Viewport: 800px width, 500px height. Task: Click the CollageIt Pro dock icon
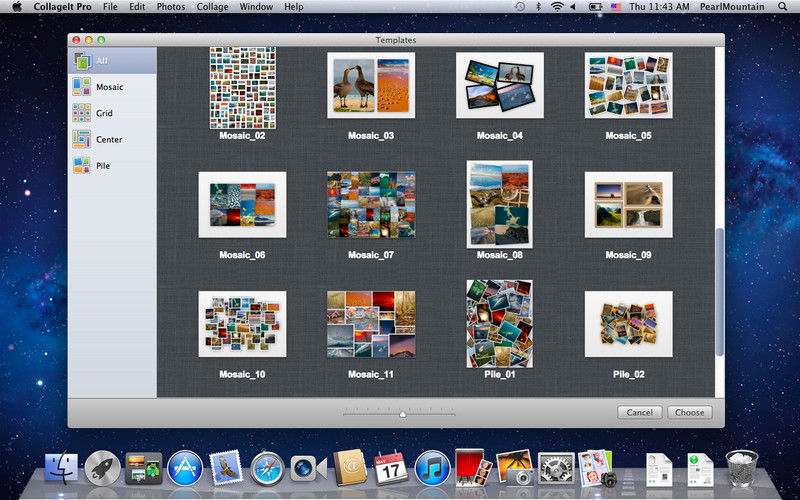click(596, 467)
